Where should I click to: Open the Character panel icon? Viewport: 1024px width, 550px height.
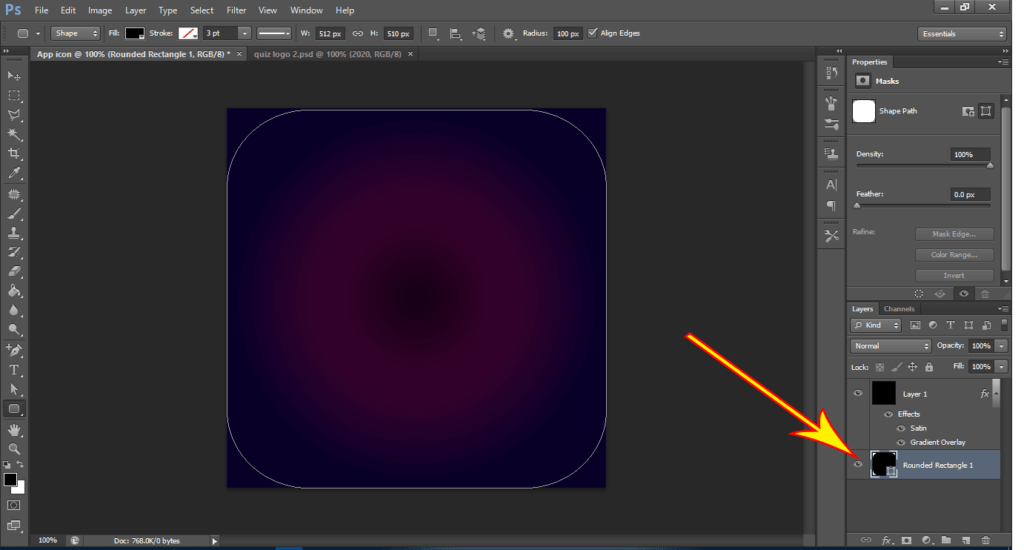831,185
